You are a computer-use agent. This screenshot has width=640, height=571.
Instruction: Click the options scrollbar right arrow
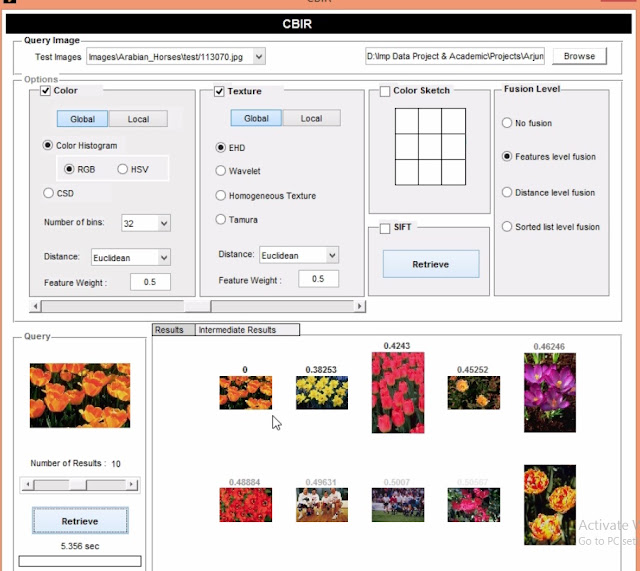click(x=359, y=306)
